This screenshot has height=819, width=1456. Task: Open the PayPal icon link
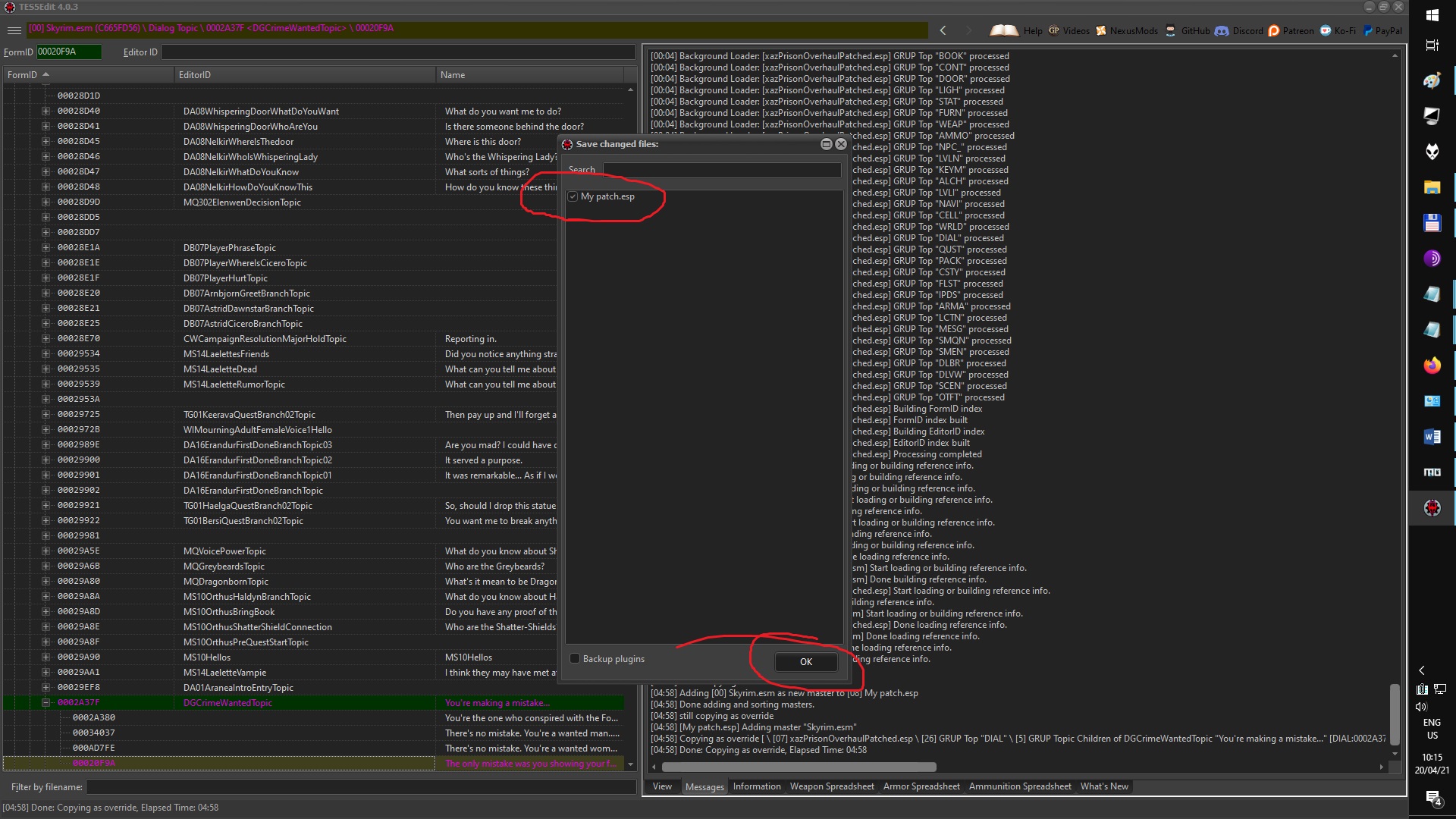[1368, 31]
